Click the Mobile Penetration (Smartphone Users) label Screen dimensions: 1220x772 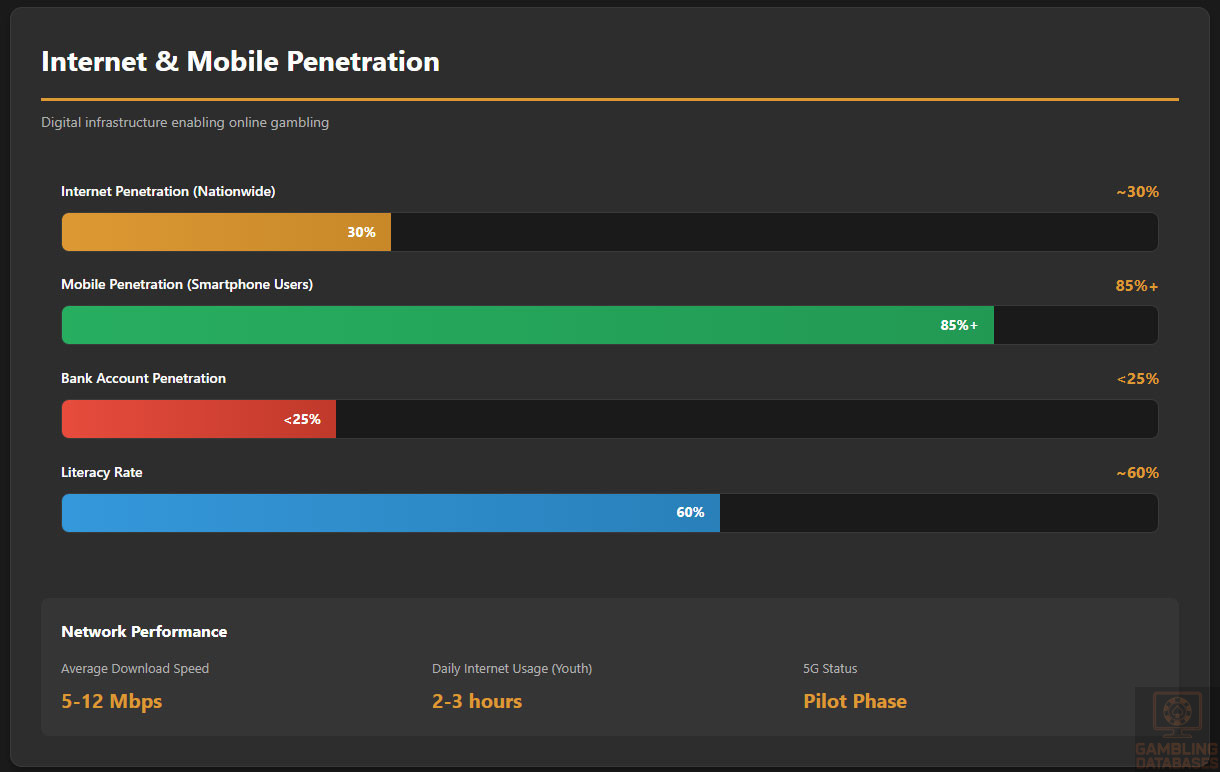tap(187, 285)
